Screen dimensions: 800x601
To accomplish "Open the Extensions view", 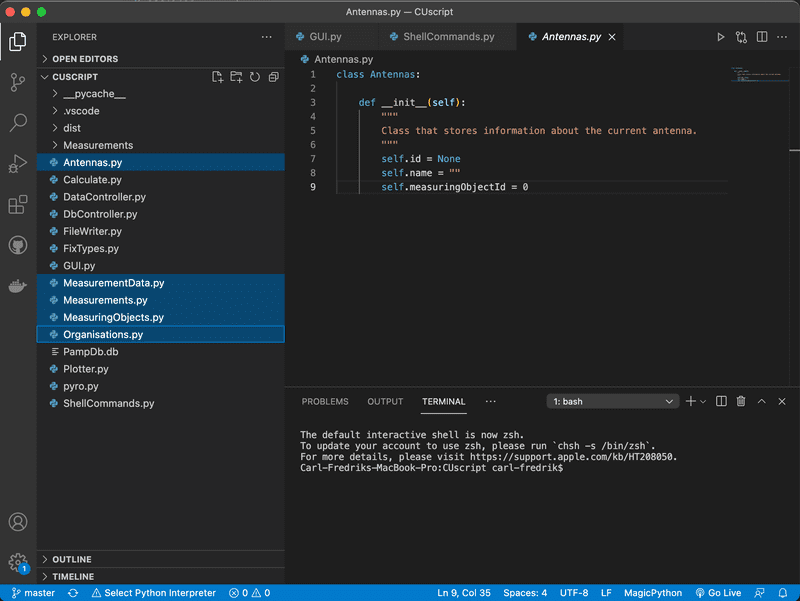I will [17, 204].
